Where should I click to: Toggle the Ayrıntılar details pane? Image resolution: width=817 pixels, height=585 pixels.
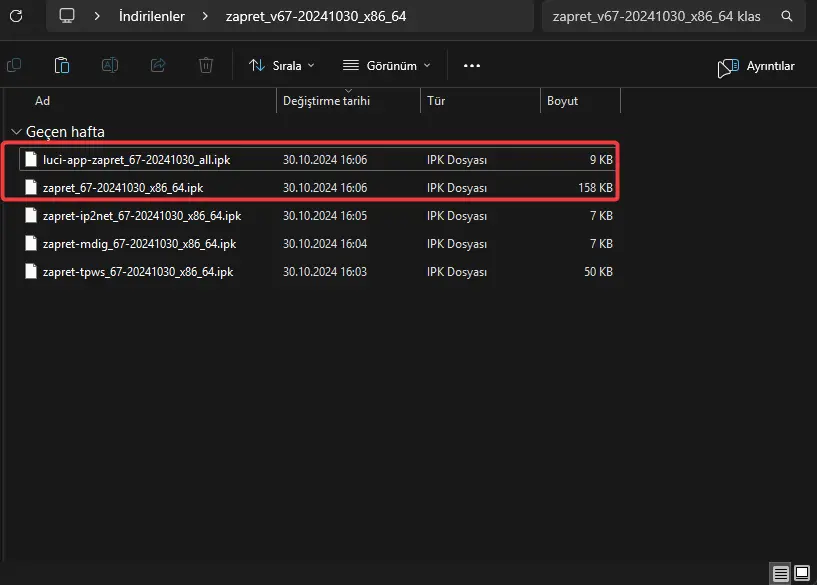[x=756, y=66]
